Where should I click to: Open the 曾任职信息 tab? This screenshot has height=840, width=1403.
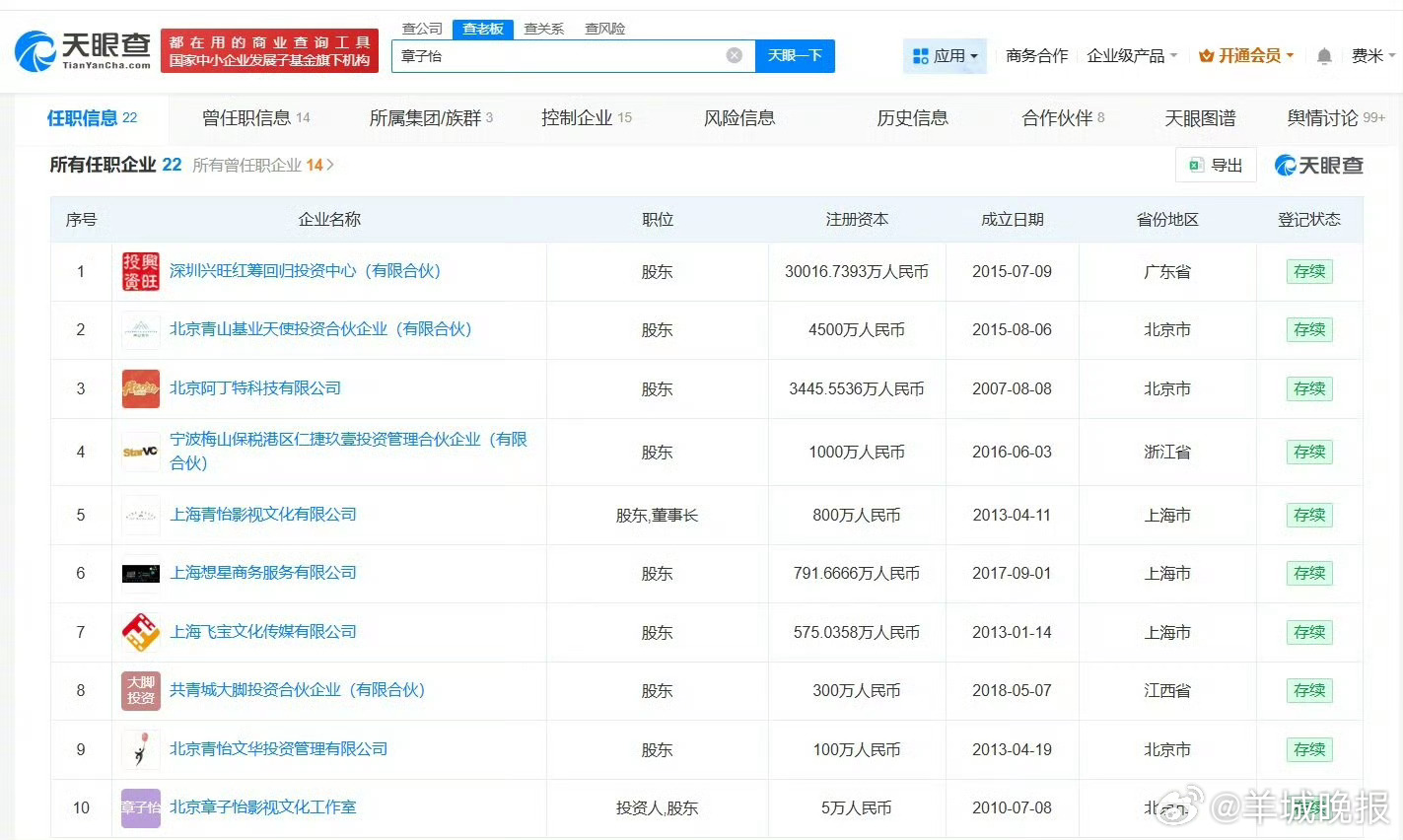click(255, 118)
